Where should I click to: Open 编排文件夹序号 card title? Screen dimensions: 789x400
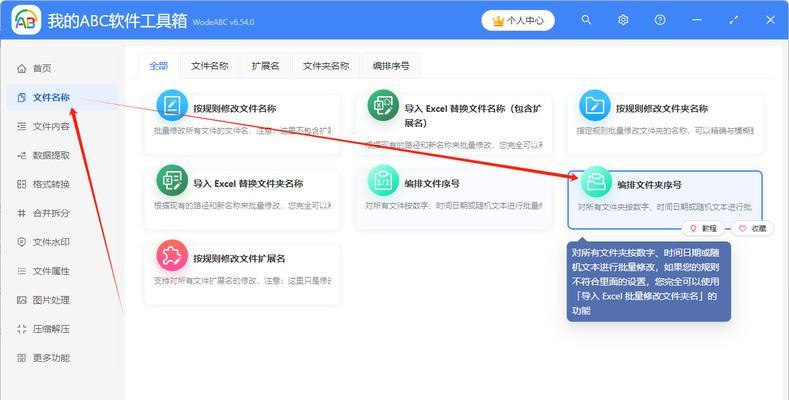pyautogui.click(x=649, y=185)
